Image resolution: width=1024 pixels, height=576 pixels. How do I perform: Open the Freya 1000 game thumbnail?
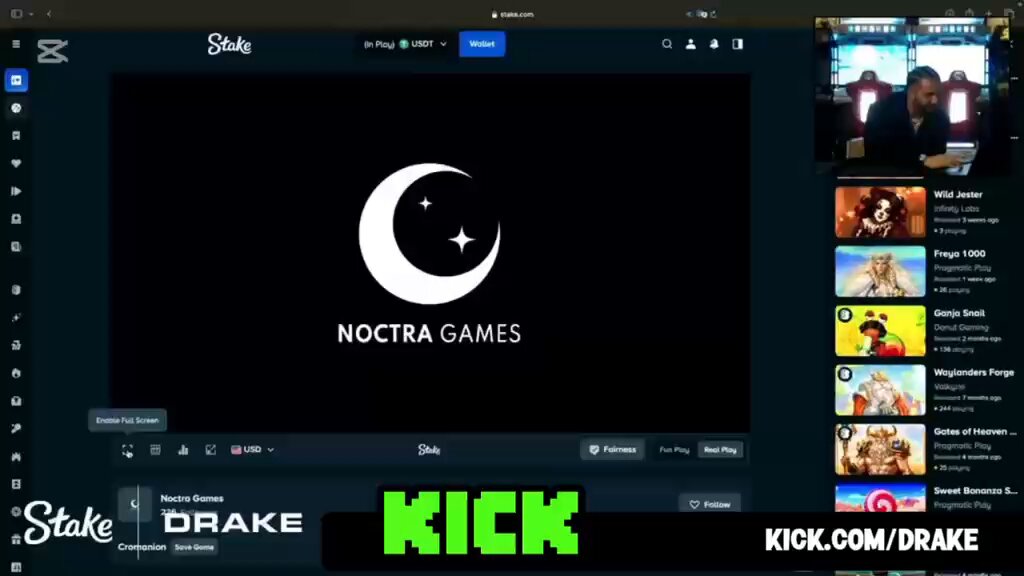coord(880,272)
